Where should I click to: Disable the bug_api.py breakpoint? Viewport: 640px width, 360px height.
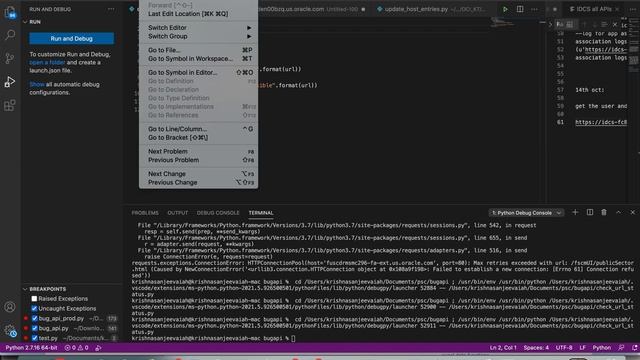(x=35, y=328)
